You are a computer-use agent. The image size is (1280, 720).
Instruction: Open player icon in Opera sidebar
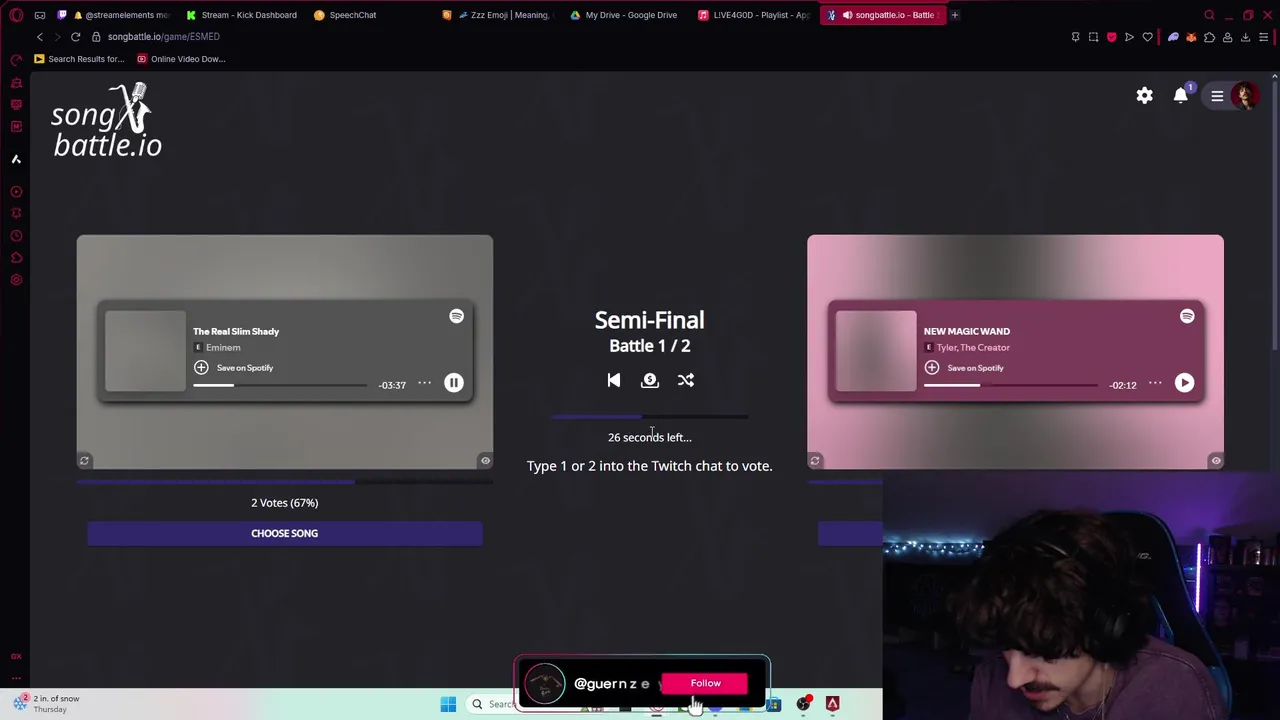tap(16, 192)
